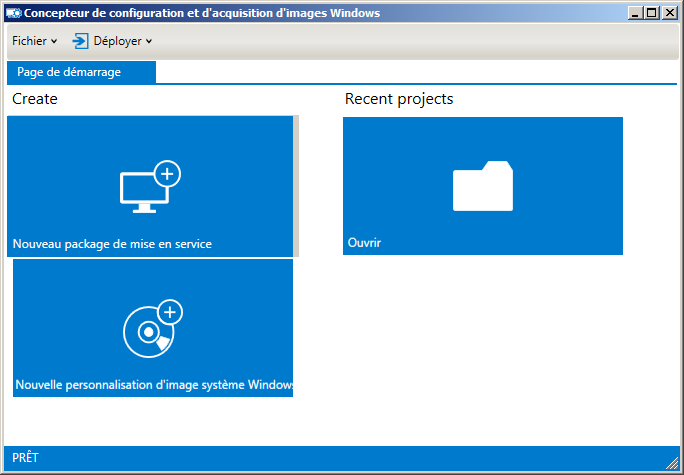The width and height of the screenshot is (684, 475).
Task: Click the disc with plus icon
Action: point(153,328)
